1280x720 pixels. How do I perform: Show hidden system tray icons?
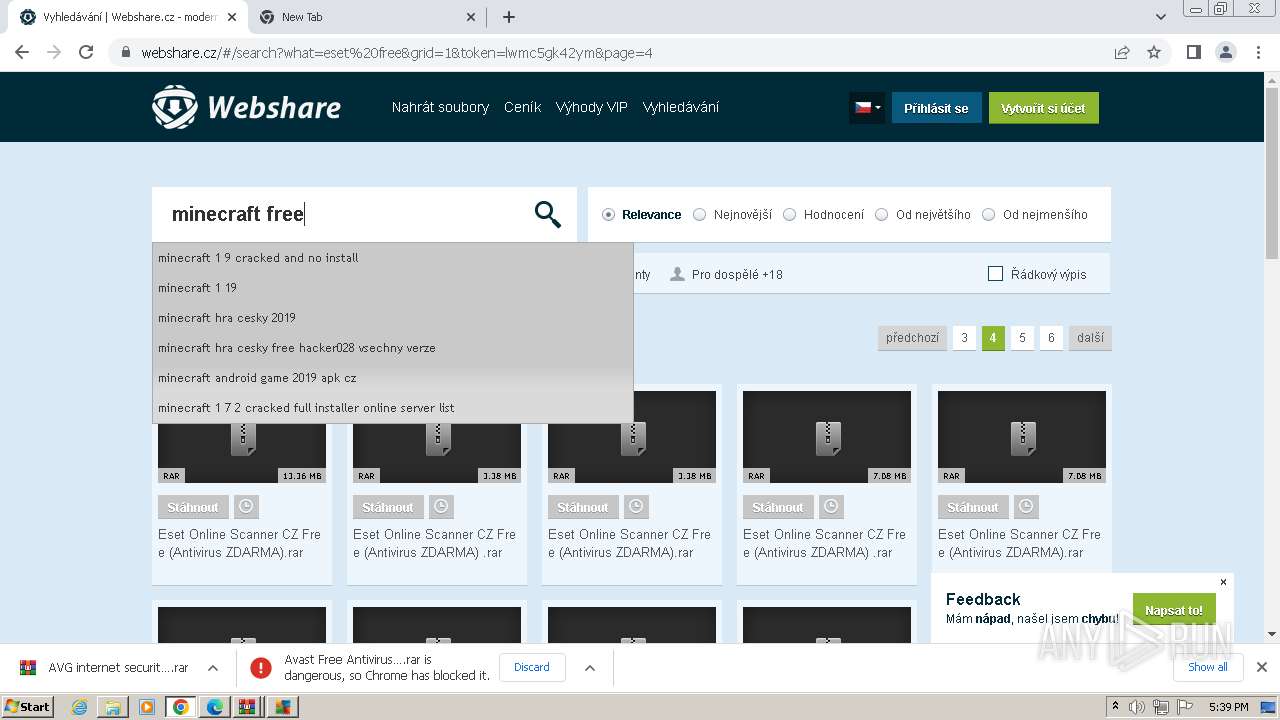[1115, 707]
